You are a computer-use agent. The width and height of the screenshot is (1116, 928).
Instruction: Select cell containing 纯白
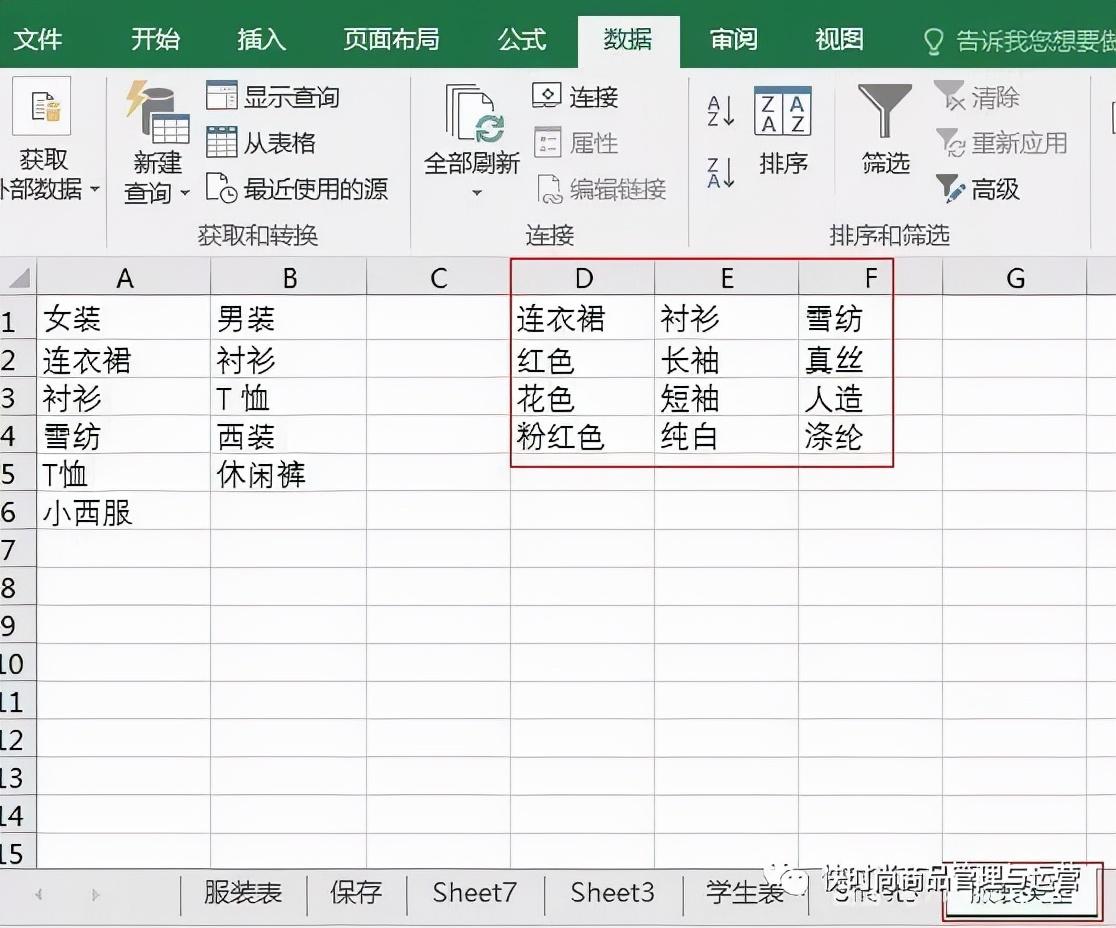[727, 436]
